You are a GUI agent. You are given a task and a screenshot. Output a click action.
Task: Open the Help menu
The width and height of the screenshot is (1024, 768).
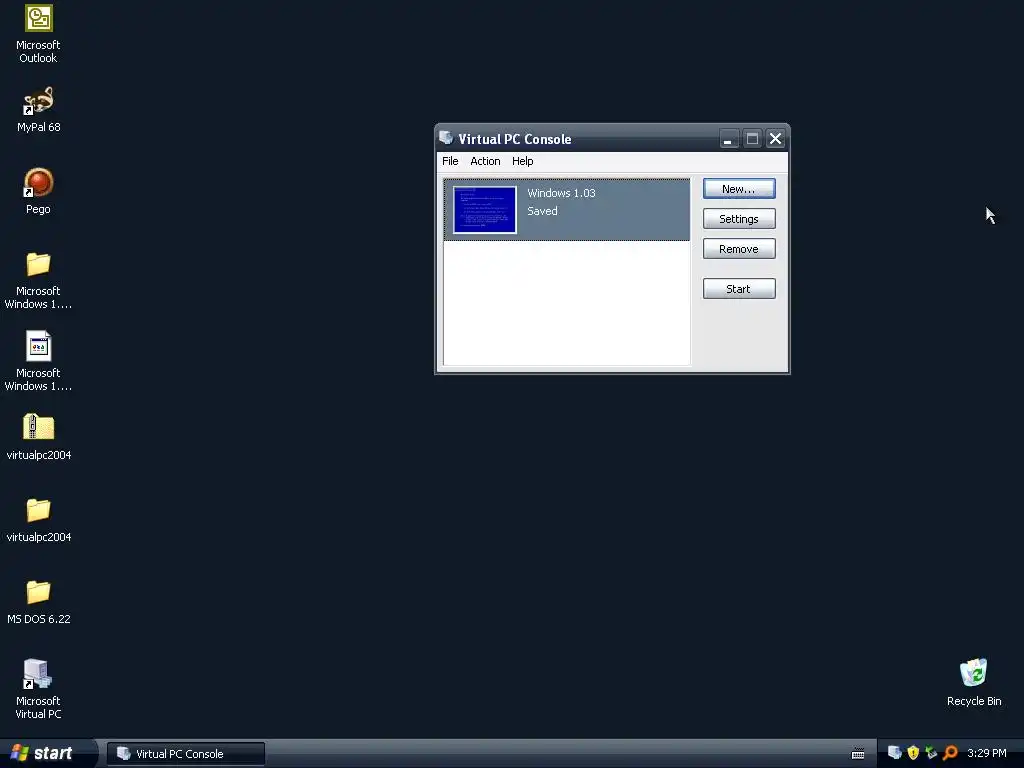(522, 161)
